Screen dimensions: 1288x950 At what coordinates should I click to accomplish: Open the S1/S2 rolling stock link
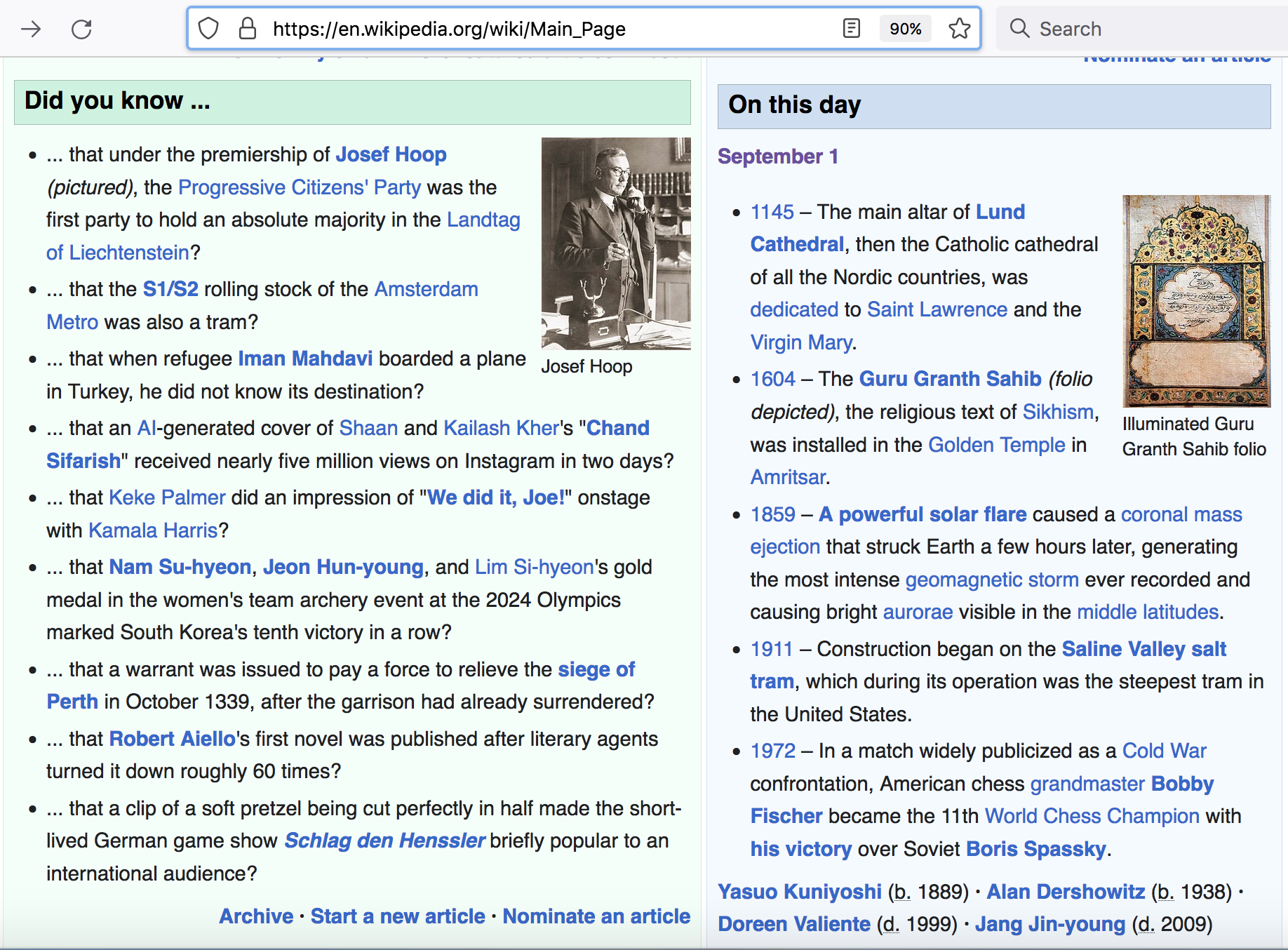click(170, 289)
